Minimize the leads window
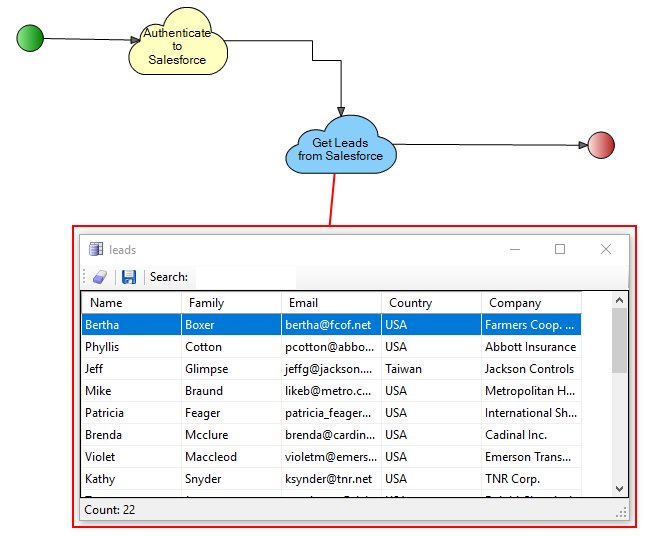Screen dimensions: 646x536 [515, 249]
